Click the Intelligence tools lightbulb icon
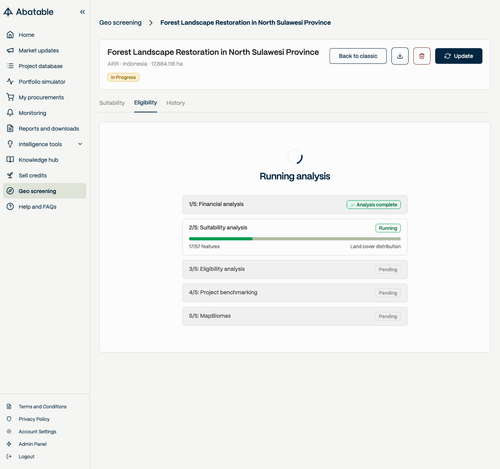 pos(10,144)
